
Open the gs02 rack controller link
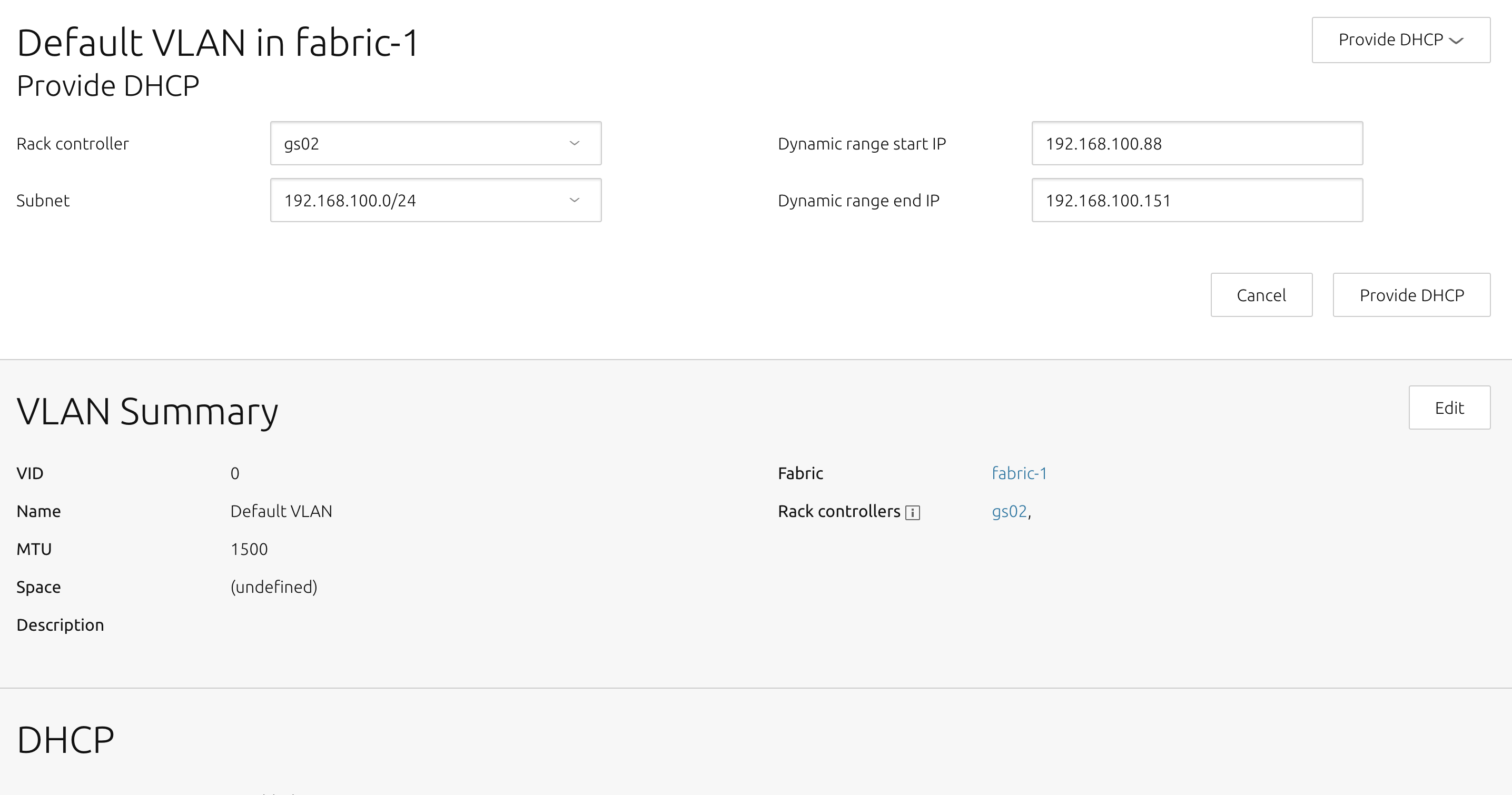[x=1009, y=511]
